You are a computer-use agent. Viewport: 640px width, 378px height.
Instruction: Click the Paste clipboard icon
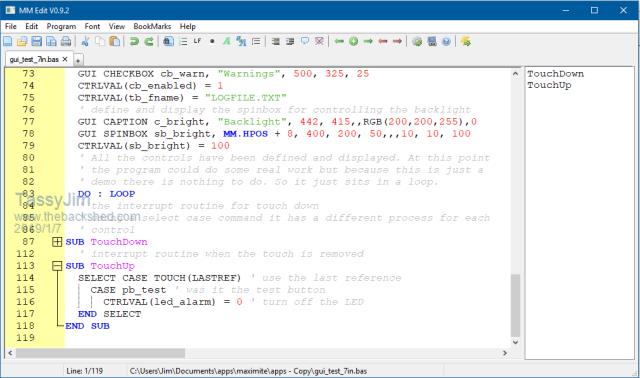click(115, 41)
